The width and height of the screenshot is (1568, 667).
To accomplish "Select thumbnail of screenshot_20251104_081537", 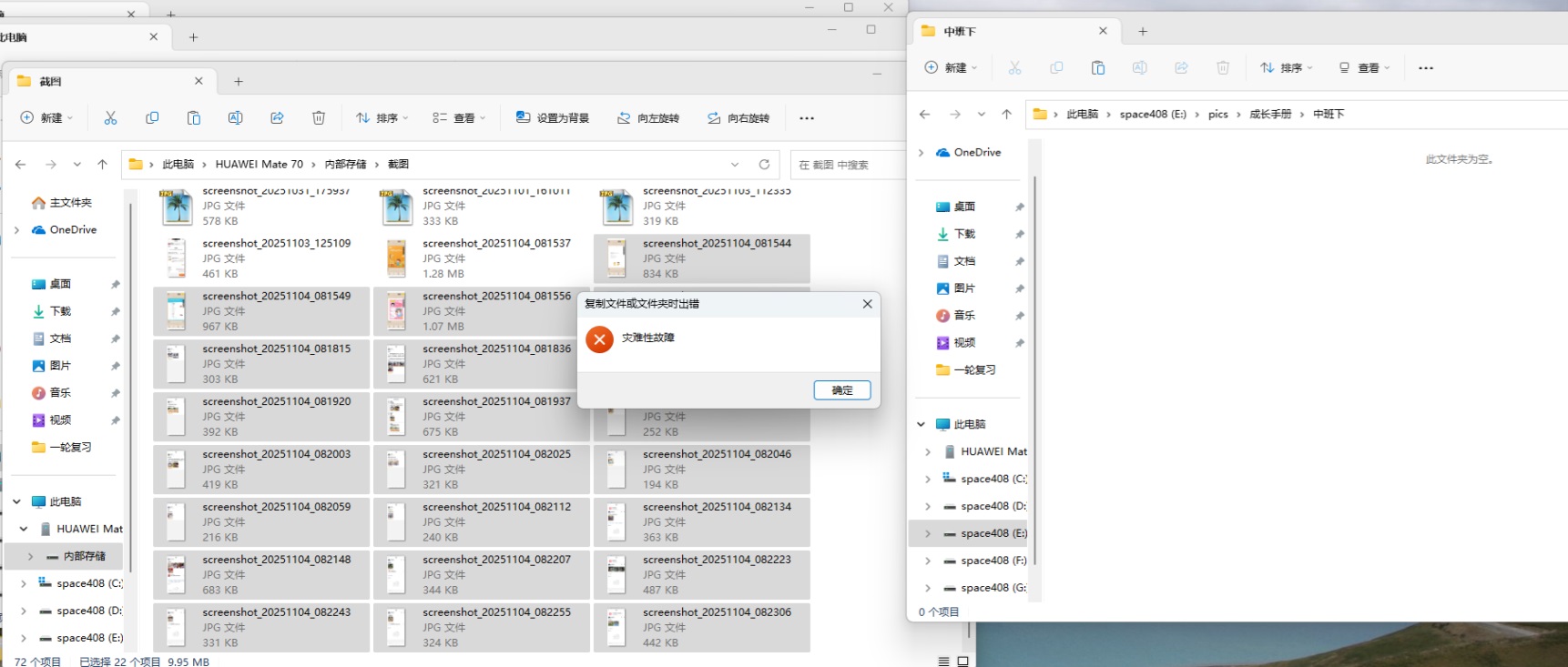I will (396, 258).
